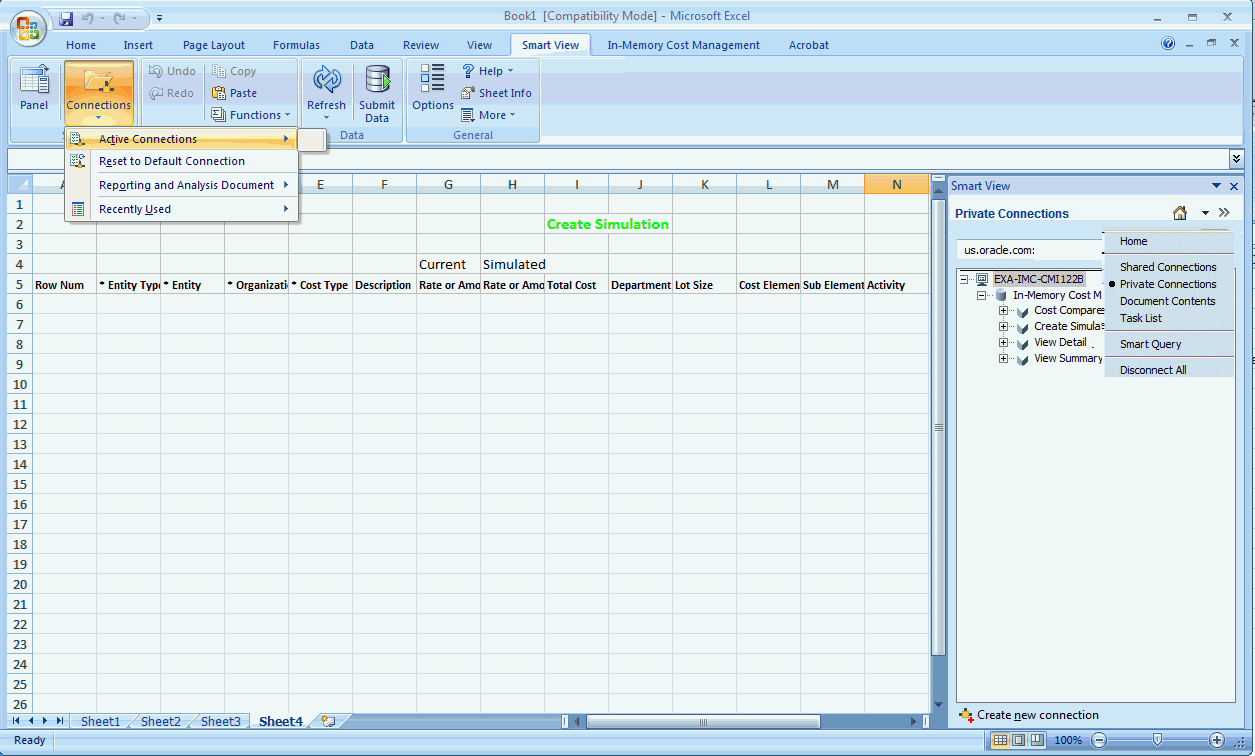The height and width of the screenshot is (756, 1255).
Task: Click the Save icon in the quick access toolbar
Action: (x=66, y=18)
